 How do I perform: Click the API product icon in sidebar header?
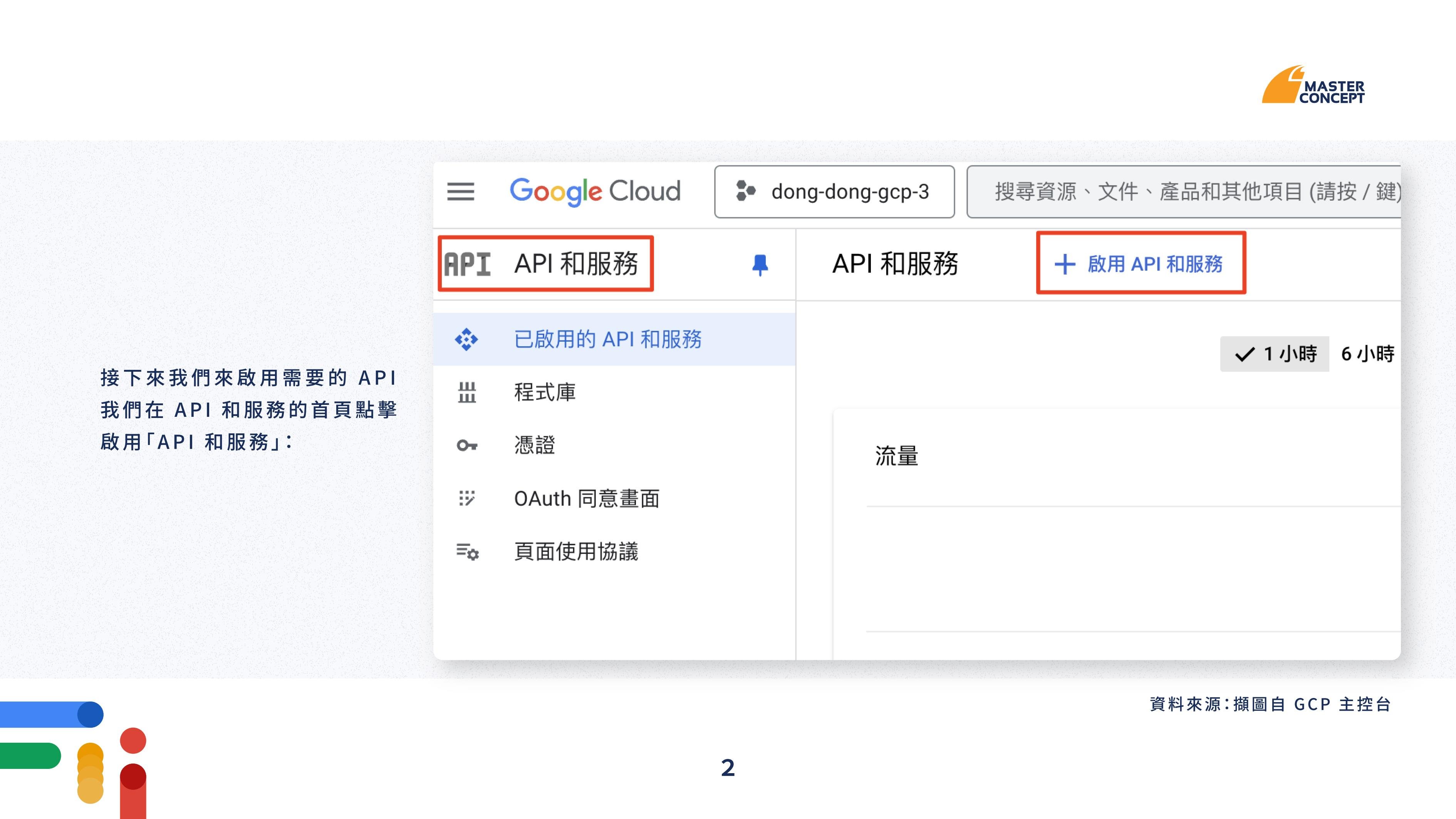coord(468,264)
